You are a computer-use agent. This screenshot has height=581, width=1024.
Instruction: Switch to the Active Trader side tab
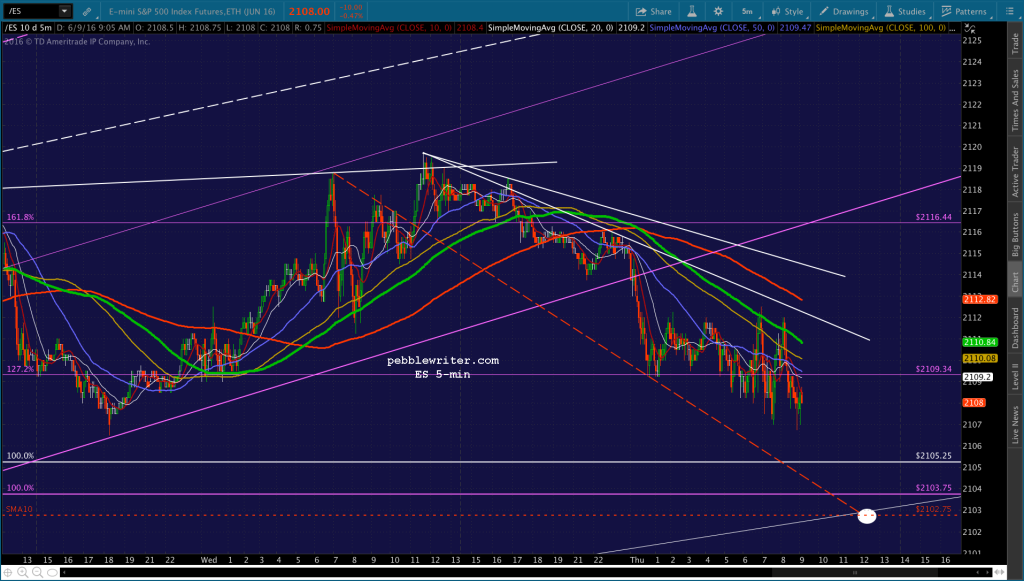click(1016, 171)
